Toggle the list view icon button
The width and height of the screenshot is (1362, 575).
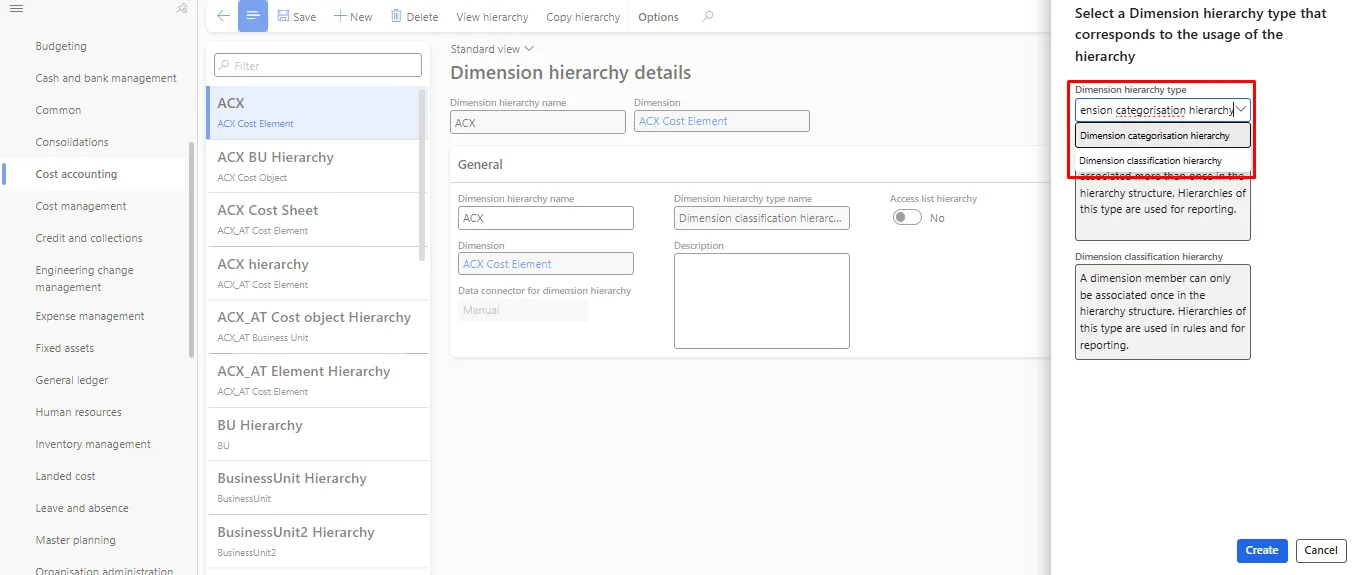point(253,16)
